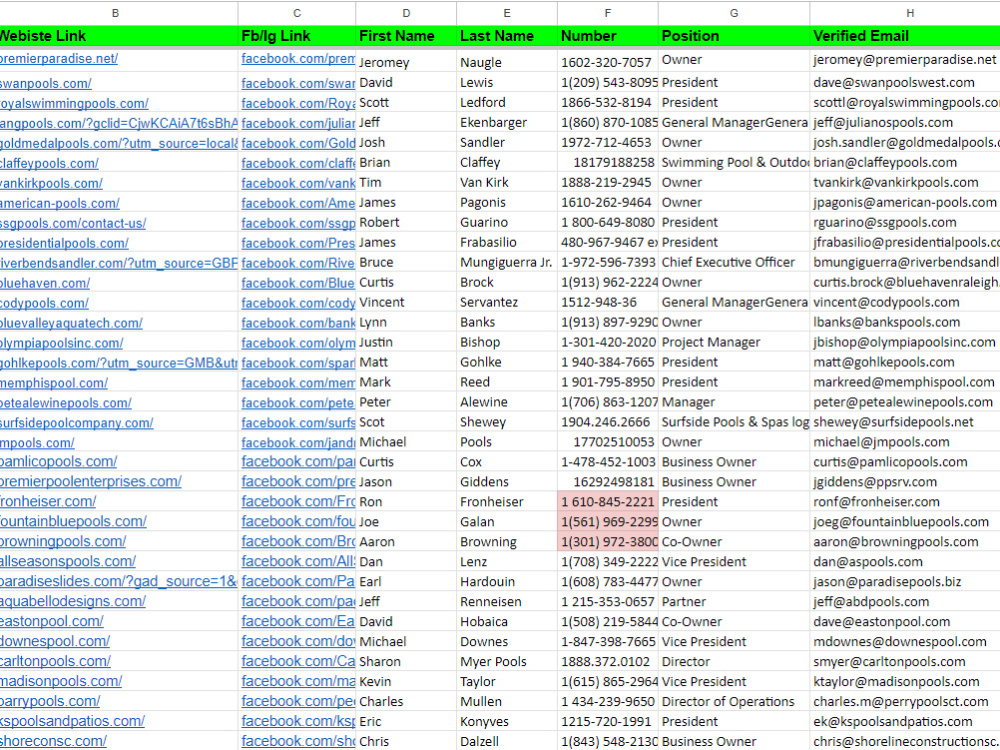The image size is (1000, 750).
Task: Open the royalswimmingpools.com/ link
Action: (x=74, y=103)
